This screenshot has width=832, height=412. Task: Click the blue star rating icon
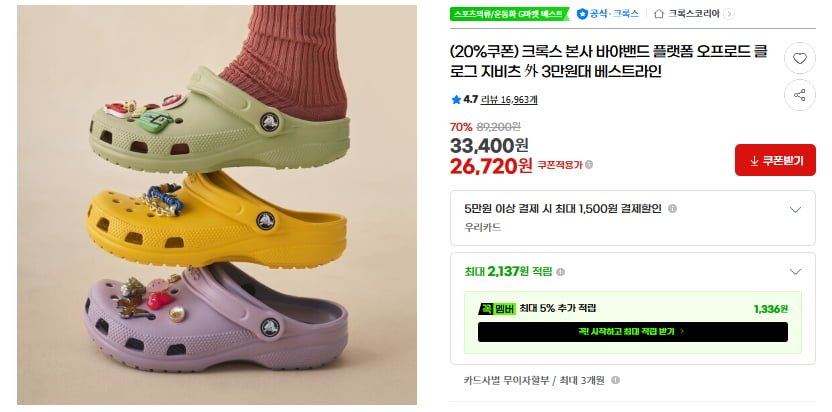pyautogui.click(x=456, y=99)
